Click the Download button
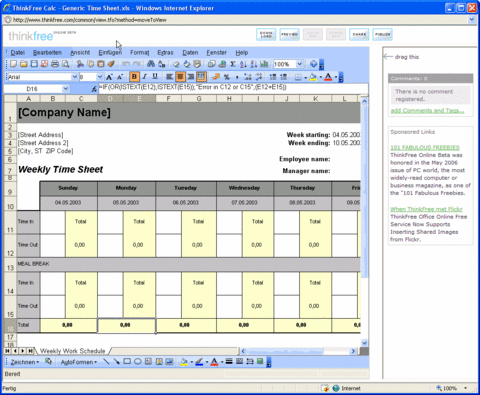This screenshot has width=480, height=395. pos(266,34)
